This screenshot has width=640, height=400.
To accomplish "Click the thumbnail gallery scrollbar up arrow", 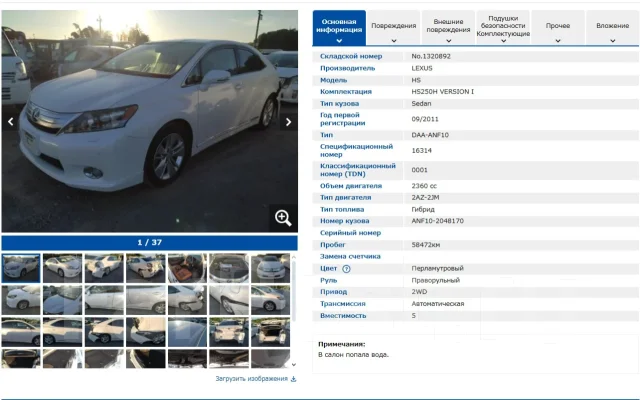I will pos(293,257).
